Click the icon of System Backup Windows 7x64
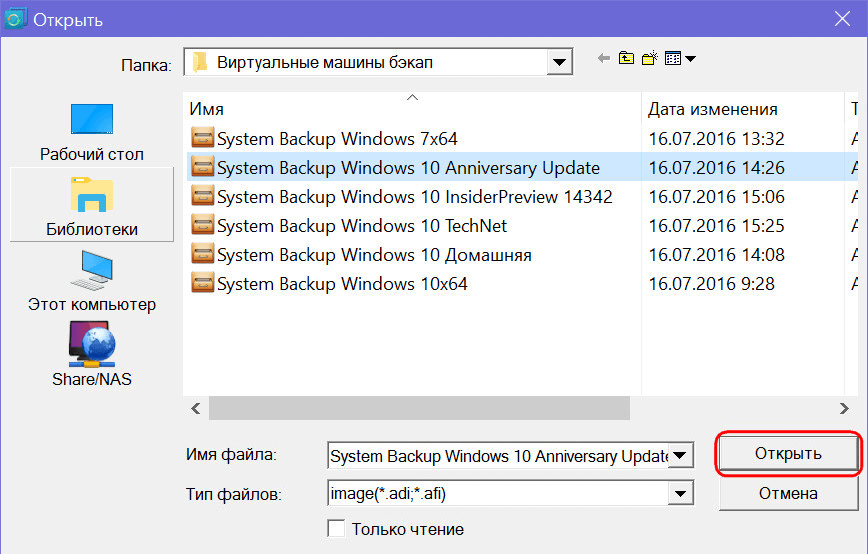This screenshot has height=554, width=868. click(203, 138)
